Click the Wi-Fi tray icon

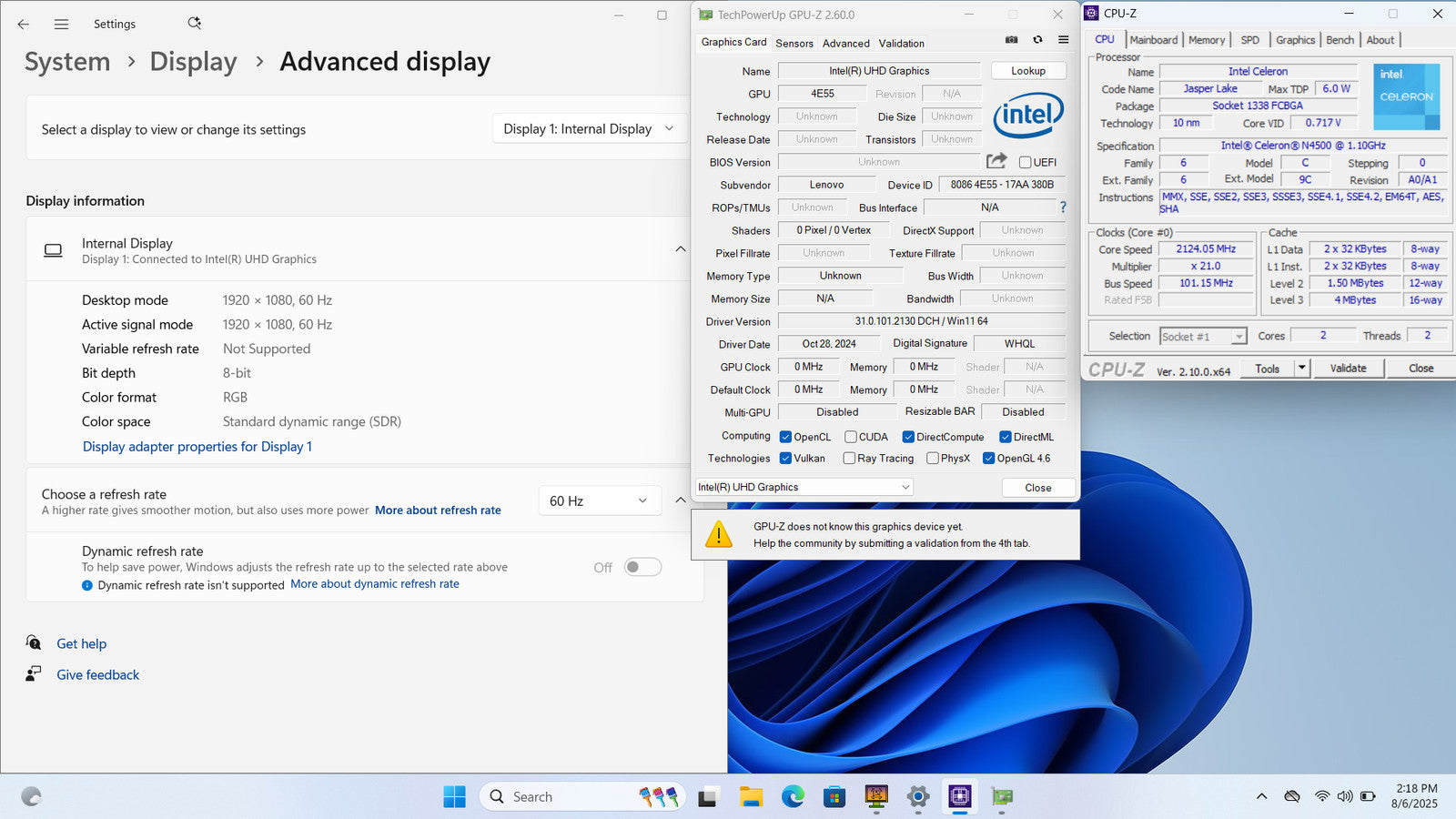tap(1322, 796)
